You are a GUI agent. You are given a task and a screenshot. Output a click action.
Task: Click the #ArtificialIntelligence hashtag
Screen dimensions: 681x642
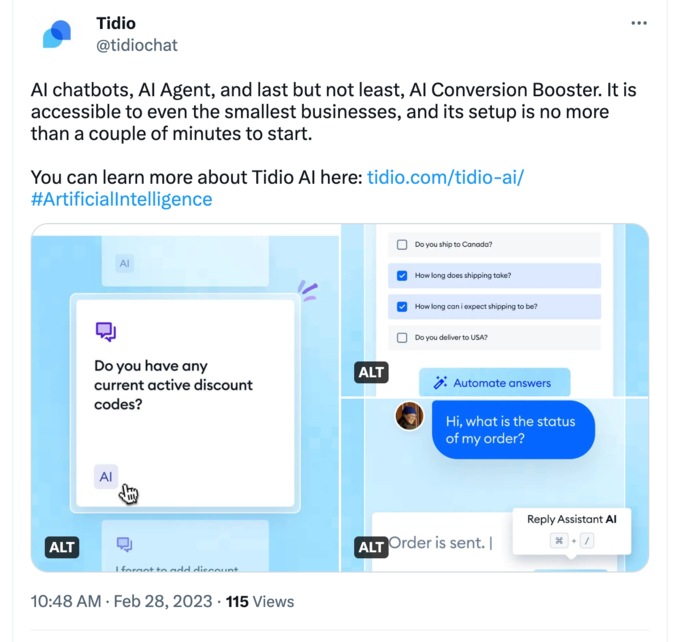click(x=121, y=199)
